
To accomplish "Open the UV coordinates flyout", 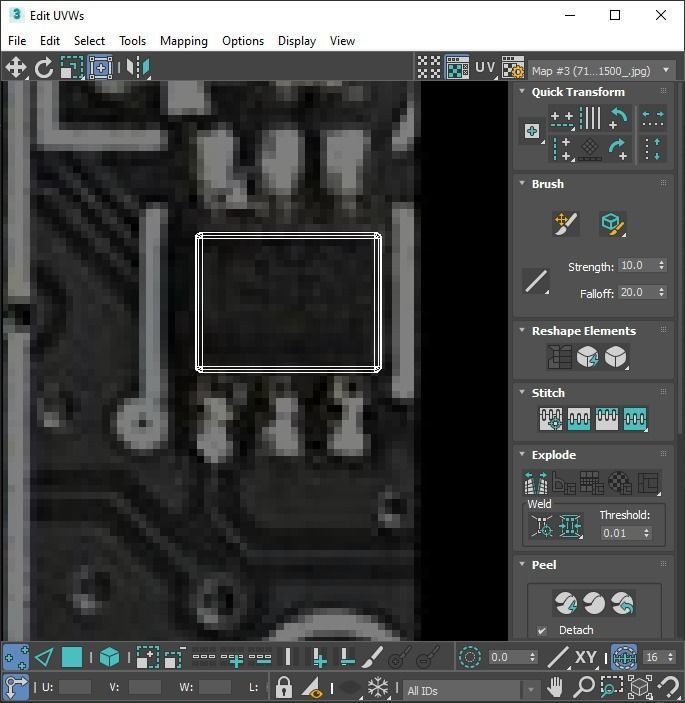I will [x=485, y=67].
